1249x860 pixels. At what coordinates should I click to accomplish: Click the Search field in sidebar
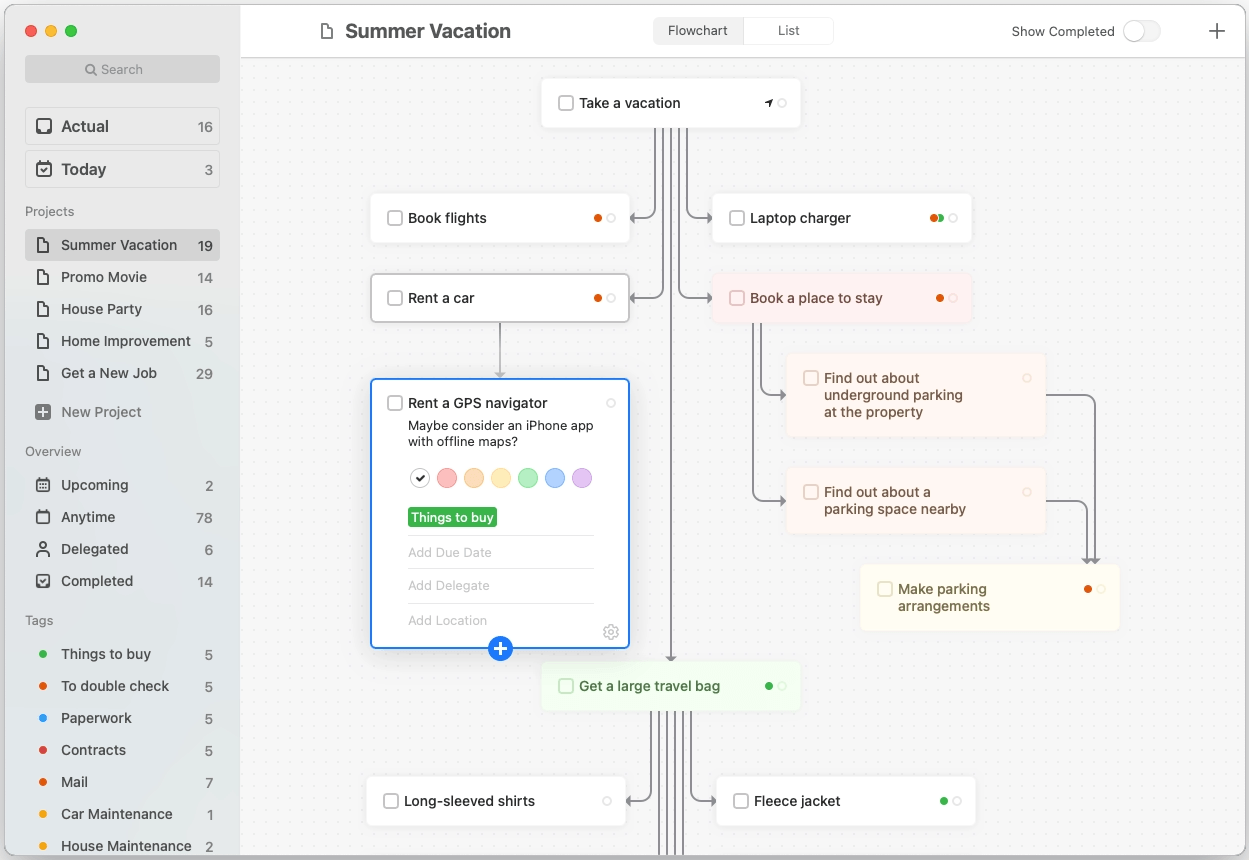[122, 69]
